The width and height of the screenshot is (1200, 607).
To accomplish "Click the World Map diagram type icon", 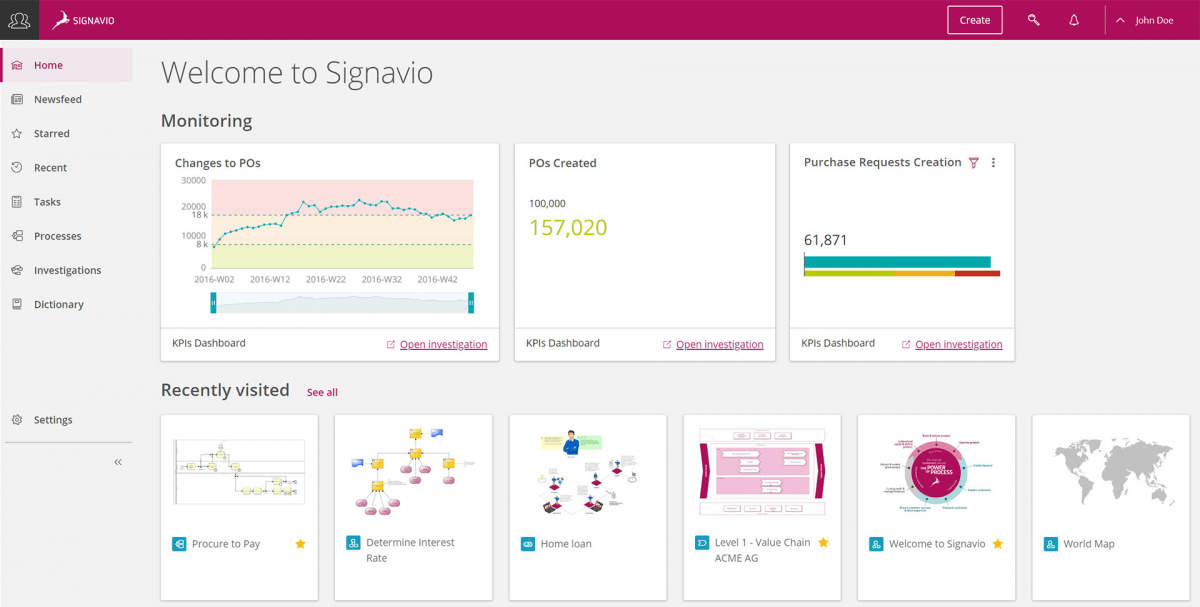I will tap(1050, 544).
